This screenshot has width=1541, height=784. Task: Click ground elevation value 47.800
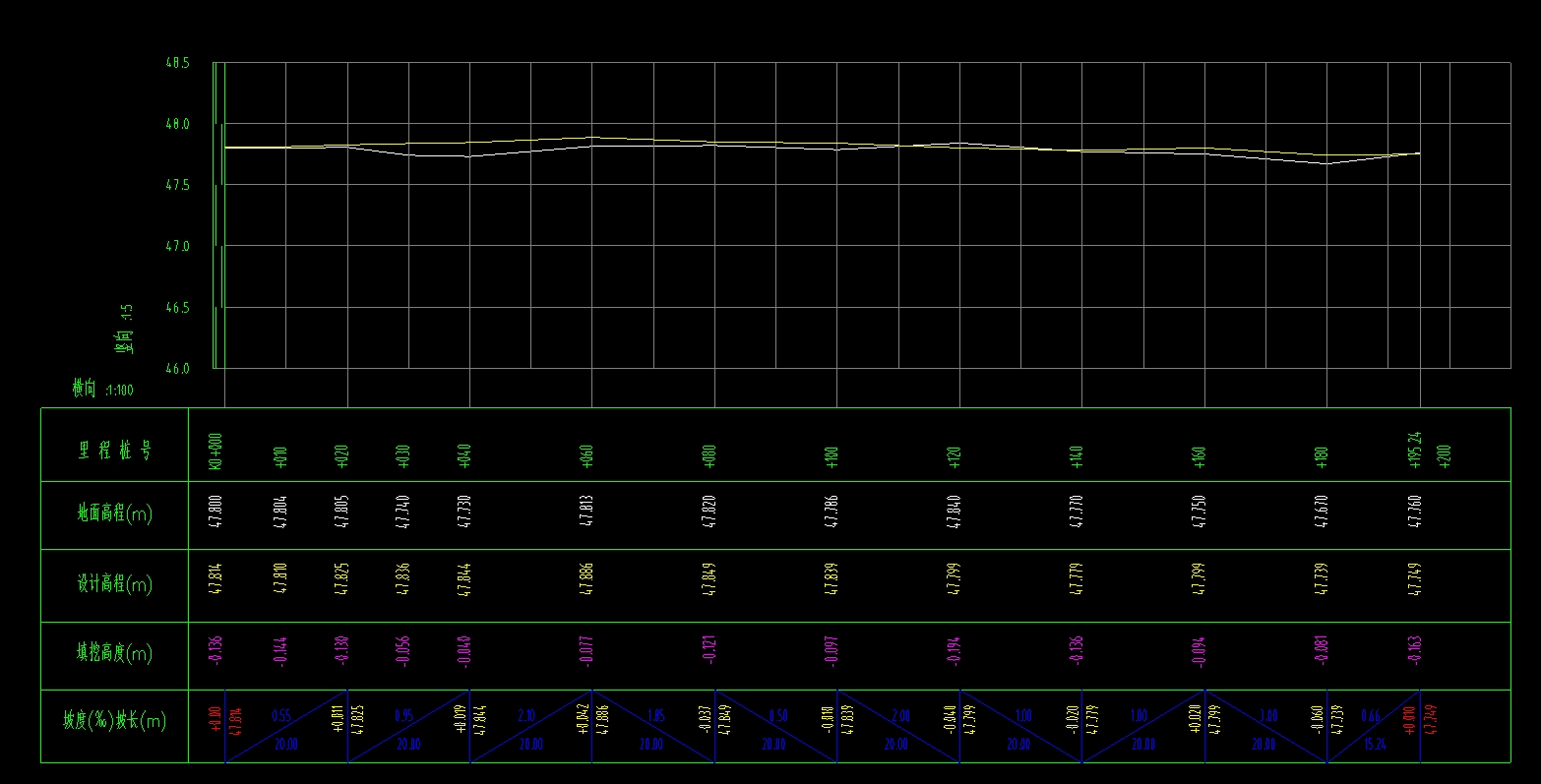click(x=216, y=513)
